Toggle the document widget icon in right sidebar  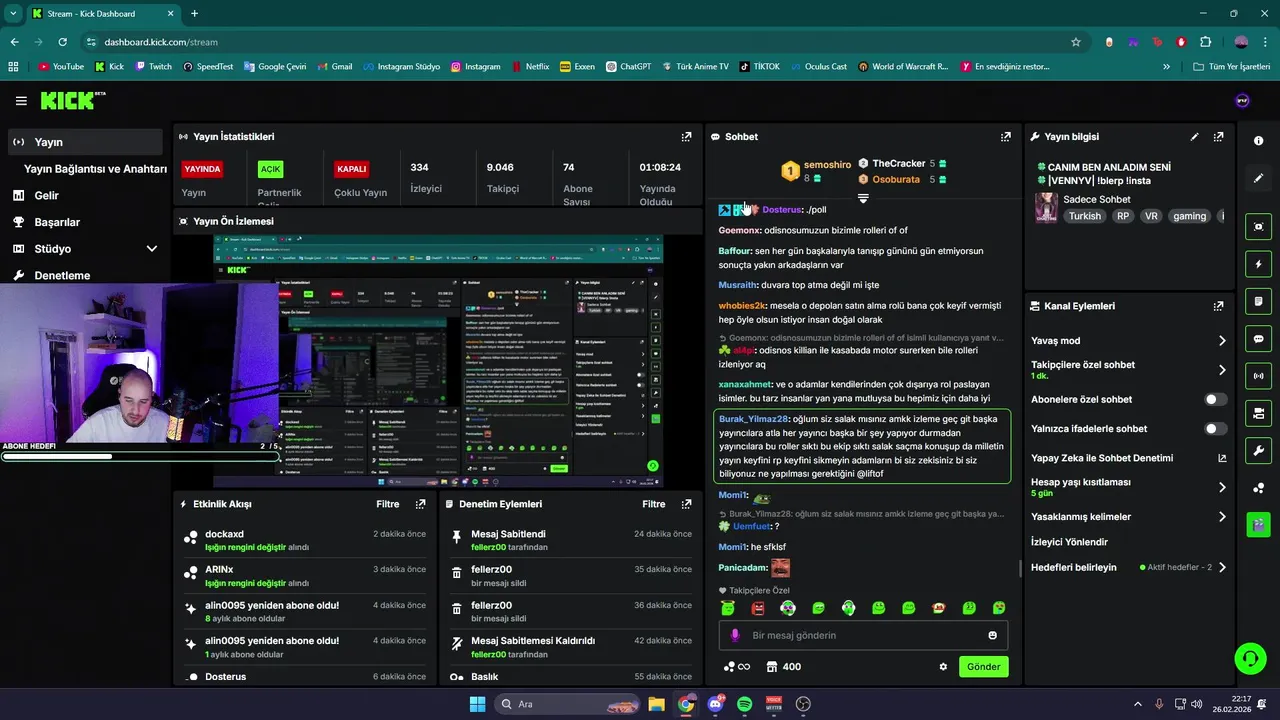(1258, 301)
